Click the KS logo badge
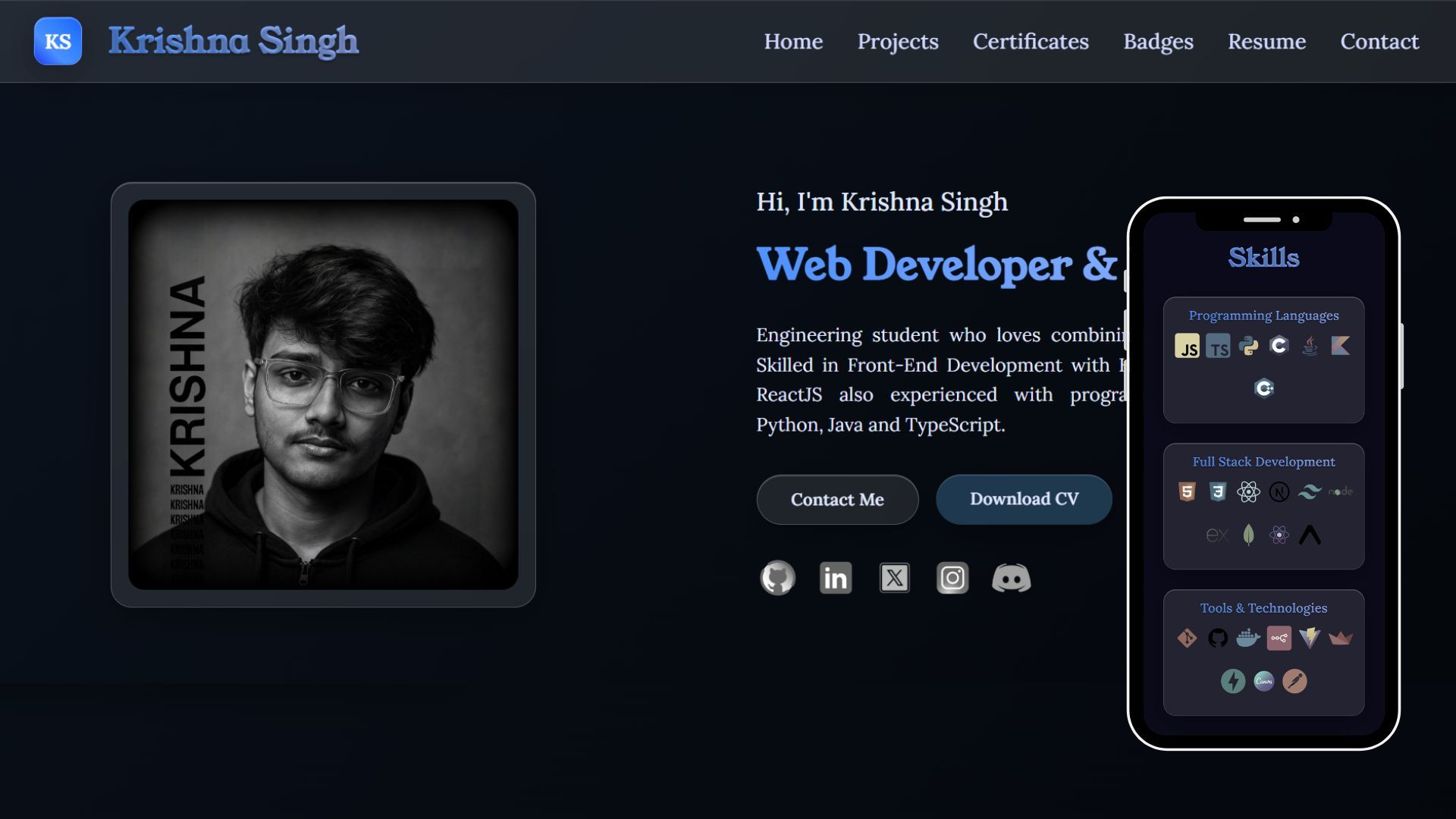 58,41
